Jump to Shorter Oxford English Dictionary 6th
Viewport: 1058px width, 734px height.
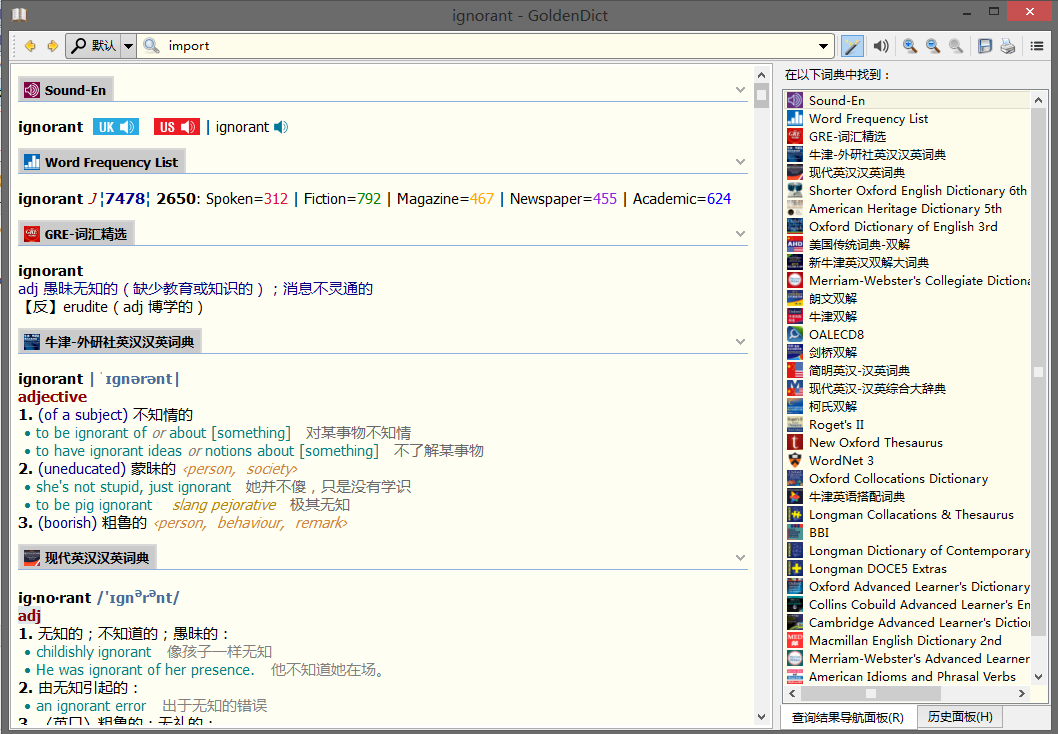(x=908, y=190)
